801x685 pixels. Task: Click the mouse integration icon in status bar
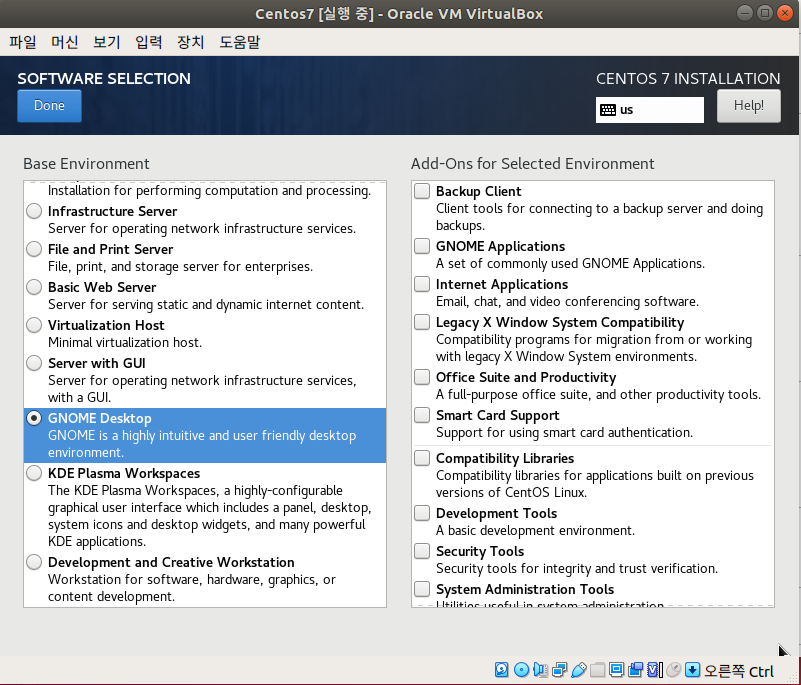pyautogui.click(x=674, y=669)
